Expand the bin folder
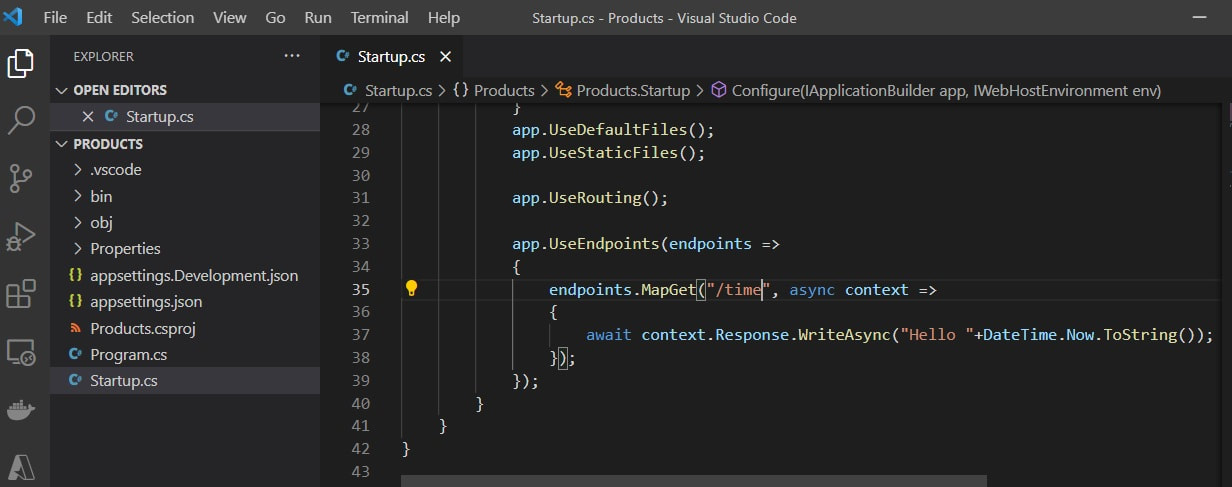The image size is (1232, 487). tap(79, 196)
